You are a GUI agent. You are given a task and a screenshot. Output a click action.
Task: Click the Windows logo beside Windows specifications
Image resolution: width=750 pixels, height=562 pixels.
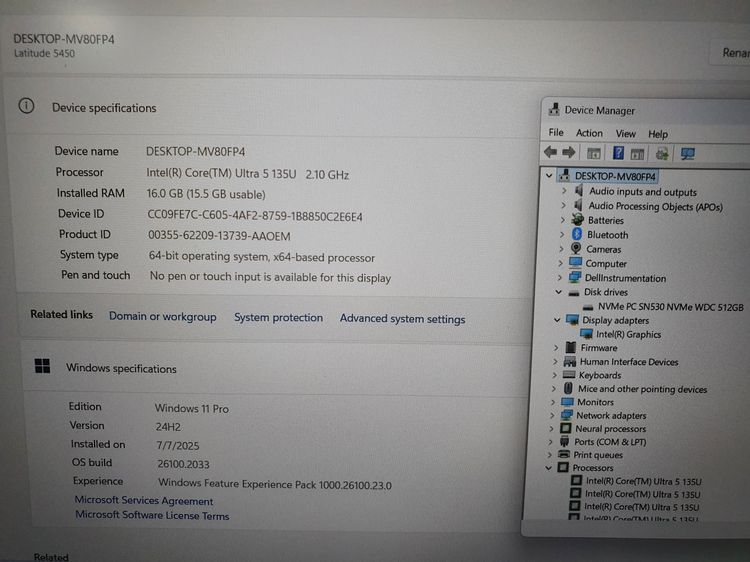[x=43, y=366]
